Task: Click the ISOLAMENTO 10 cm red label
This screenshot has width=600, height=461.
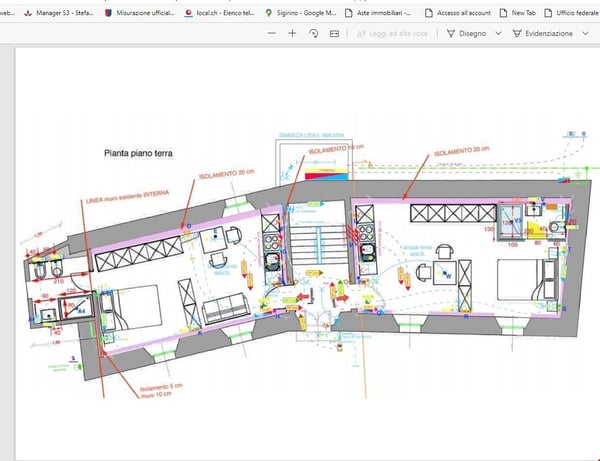Action: (333, 149)
